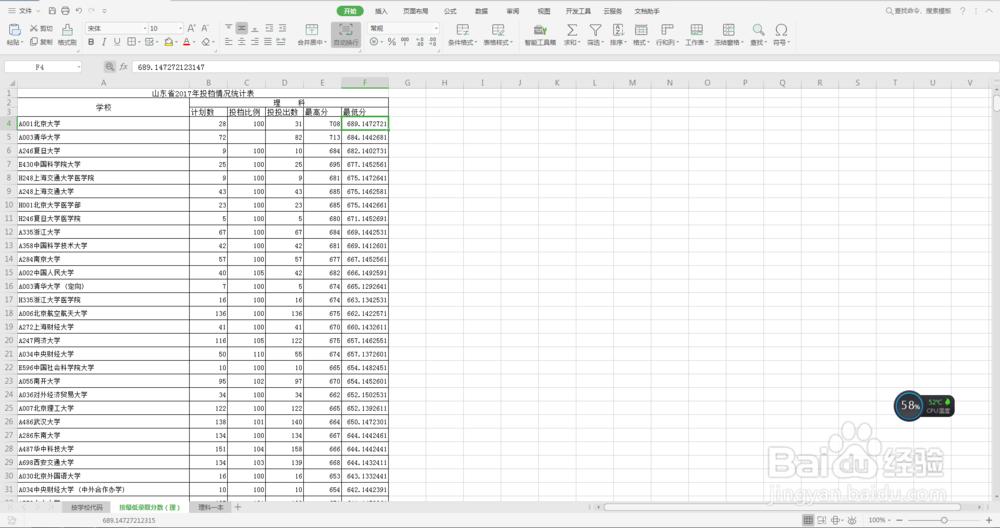Viewport: 1000px width, 528px height.
Task: Open sheet tab 按学校代码
Action: pos(86,508)
